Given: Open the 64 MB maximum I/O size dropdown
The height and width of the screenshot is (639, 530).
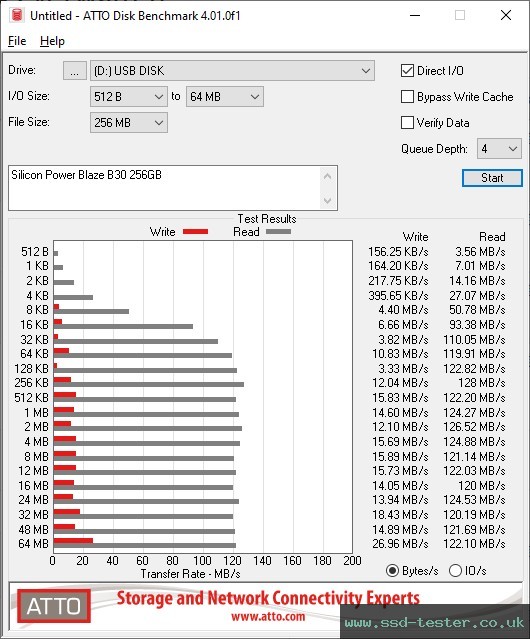Looking at the screenshot, I should tap(225, 97).
